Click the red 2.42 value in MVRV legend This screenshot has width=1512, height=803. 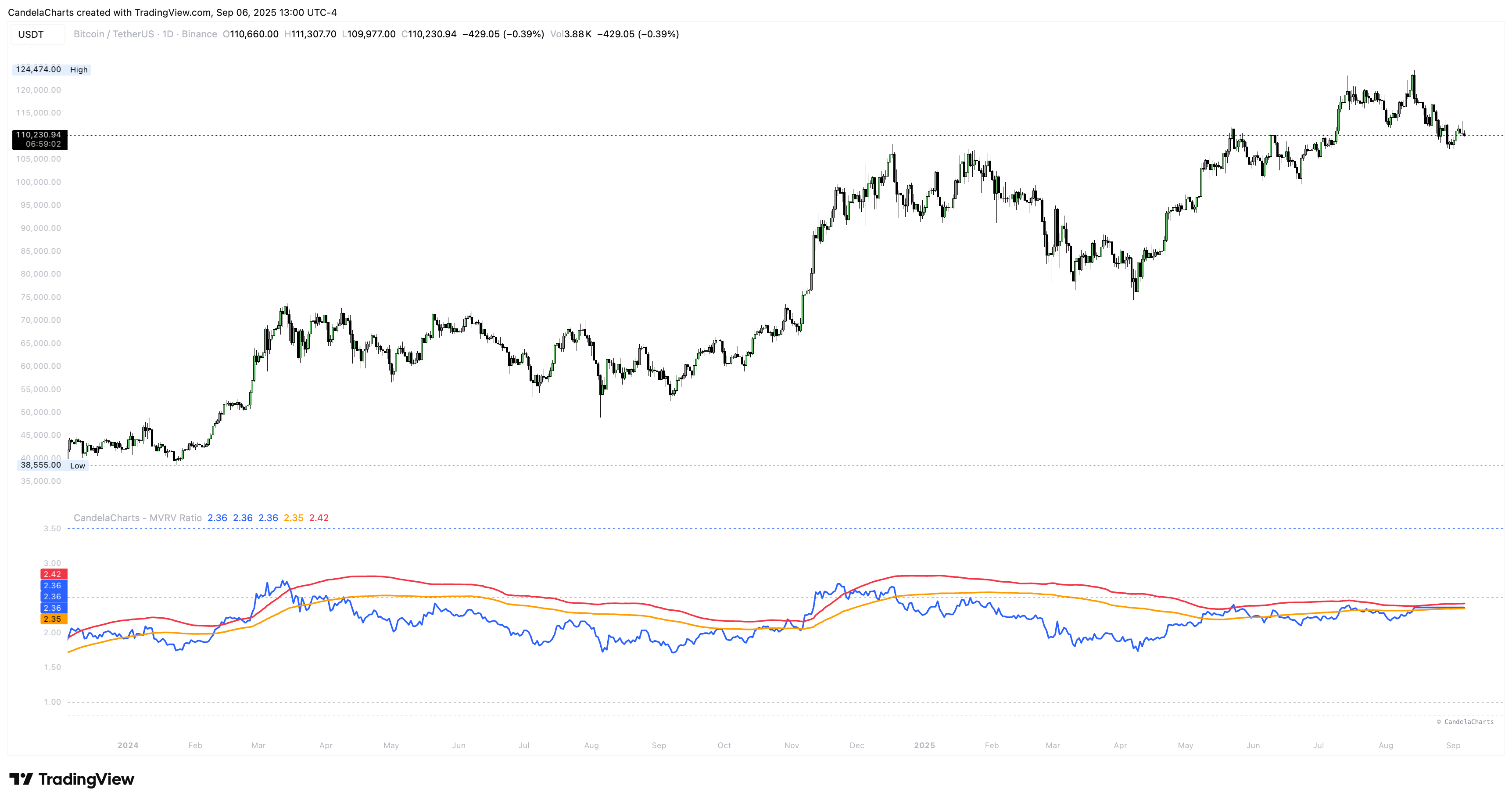[319, 518]
